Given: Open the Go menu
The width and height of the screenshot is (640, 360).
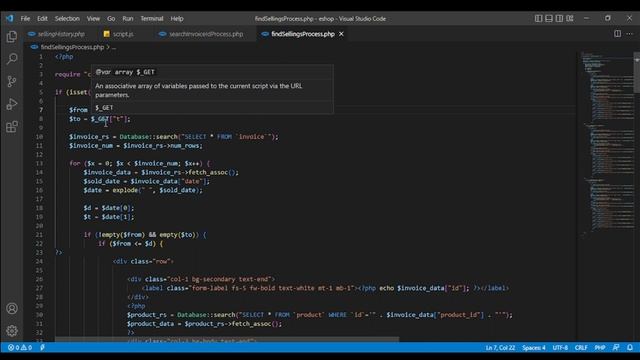Looking at the screenshot, I should pos(111,18).
